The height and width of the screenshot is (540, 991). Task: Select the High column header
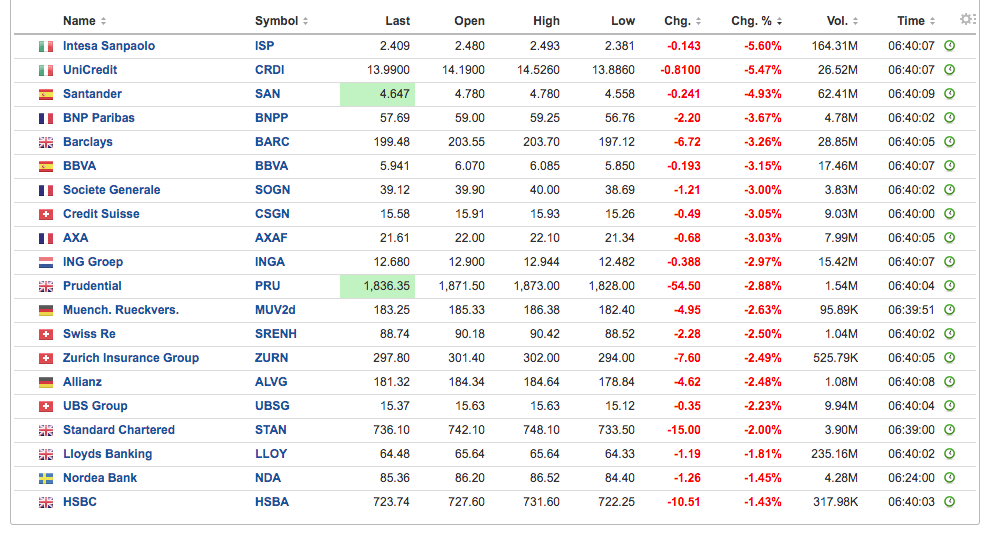point(546,21)
